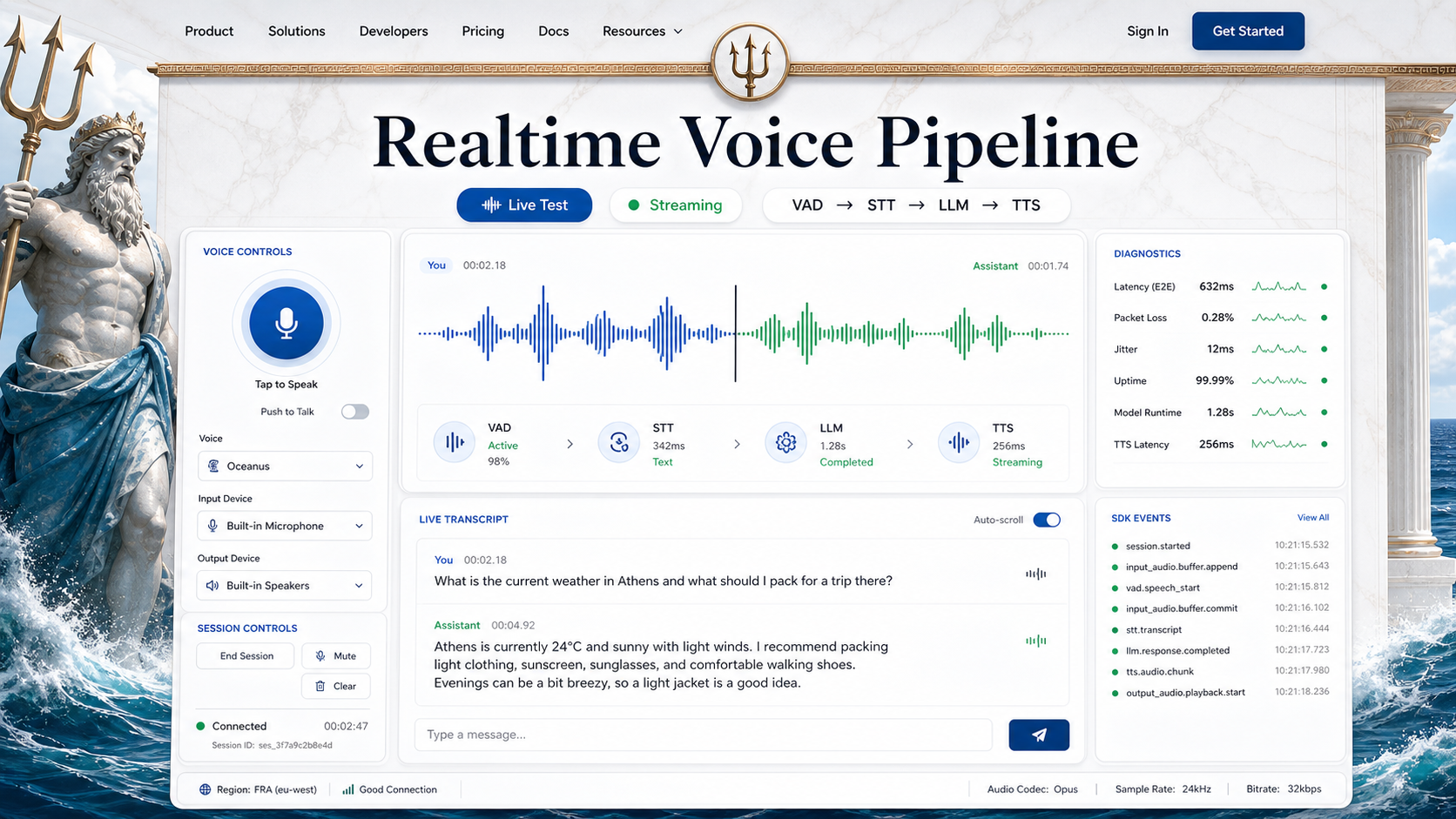Click the green dot beside session.started event
The image size is (1456, 819).
[x=1115, y=547]
